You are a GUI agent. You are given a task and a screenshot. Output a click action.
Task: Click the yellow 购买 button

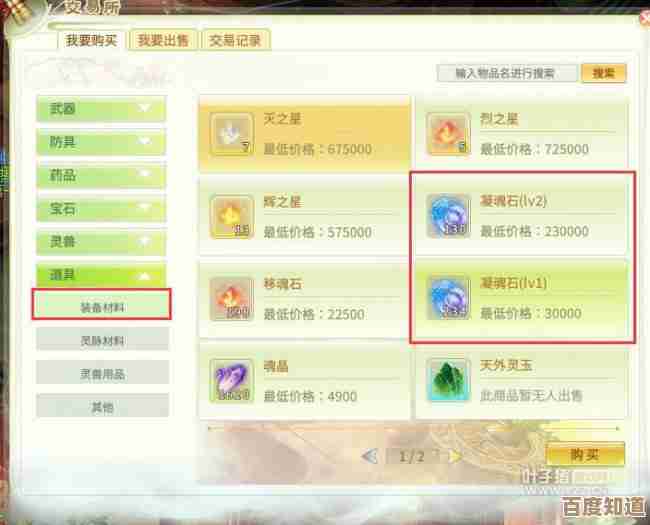(x=585, y=455)
